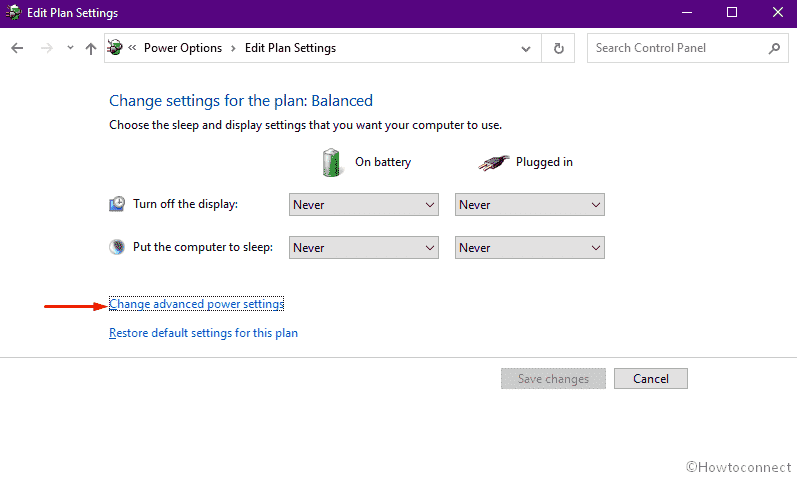Image resolution: width=797 pixels, height=480 pixels.
Task: Open Turn off display On battery dropdown
Action: tap(364, 204)
